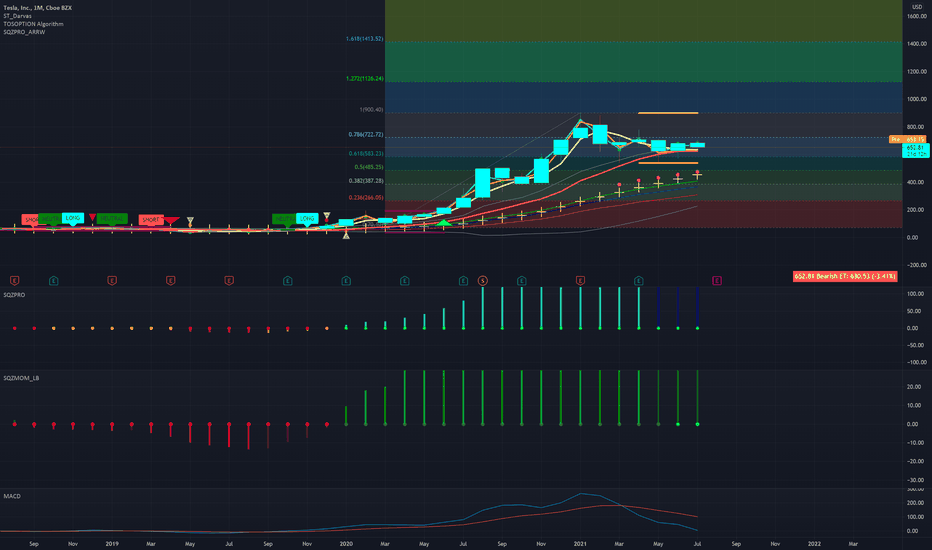Click the teal earnings marker below Oct 2018
932x550 pixels.
[x=53, y=281]
